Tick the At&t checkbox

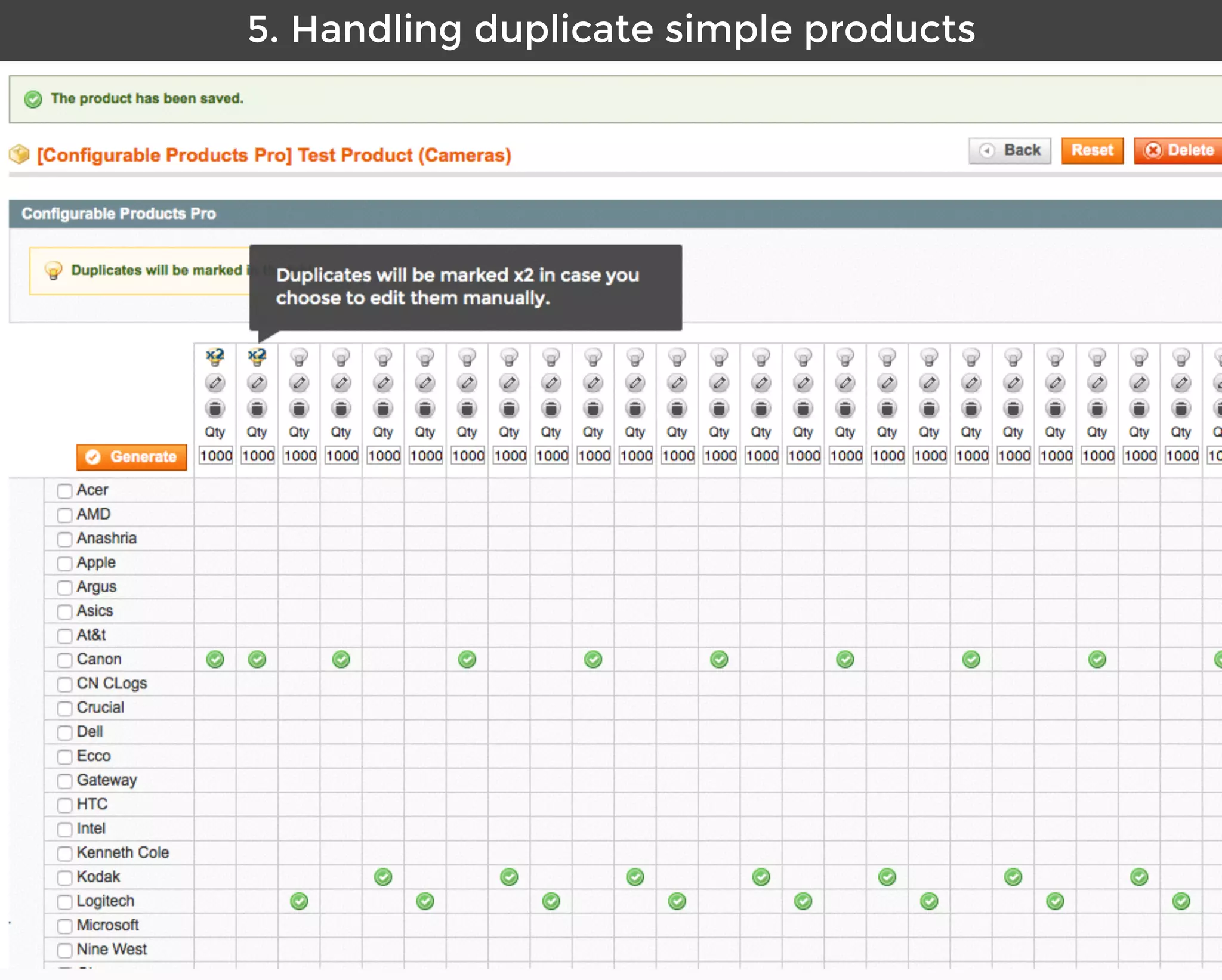tap(64, 636)
